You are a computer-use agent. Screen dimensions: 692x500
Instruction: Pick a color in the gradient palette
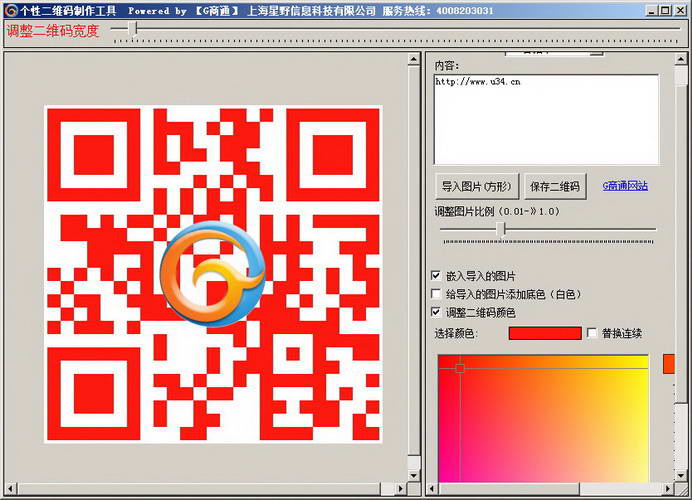coord(543,418)
